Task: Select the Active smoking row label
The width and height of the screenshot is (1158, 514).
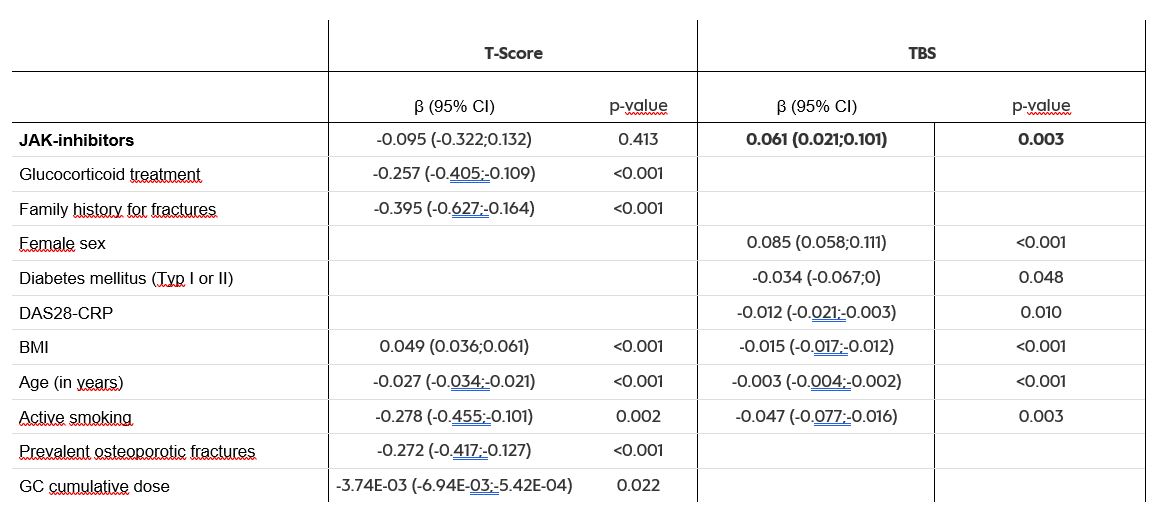Action: click(x=75, y=417)
